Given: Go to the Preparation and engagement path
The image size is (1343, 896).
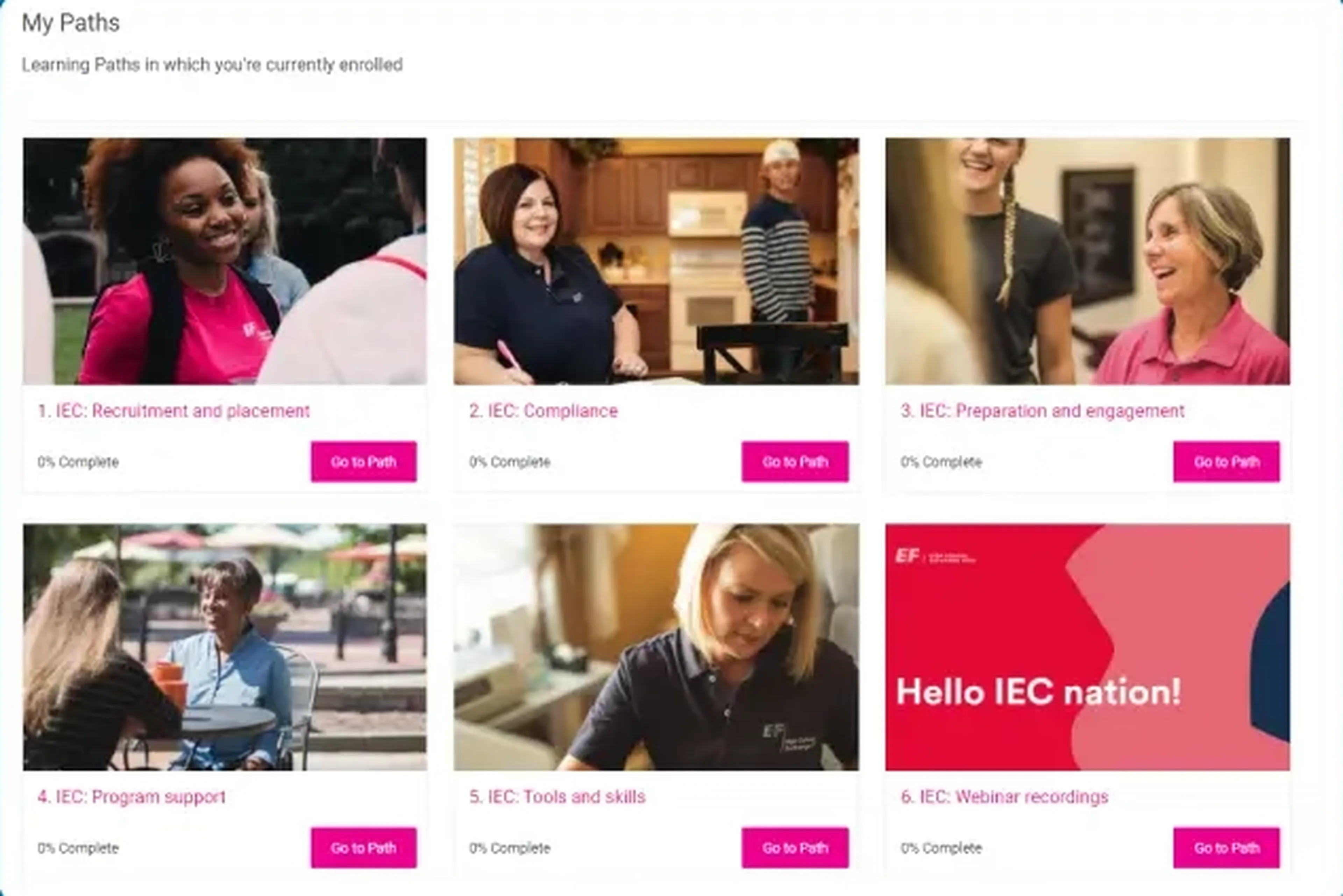Looking at the screenshot, I should [x=1227, y=461].
